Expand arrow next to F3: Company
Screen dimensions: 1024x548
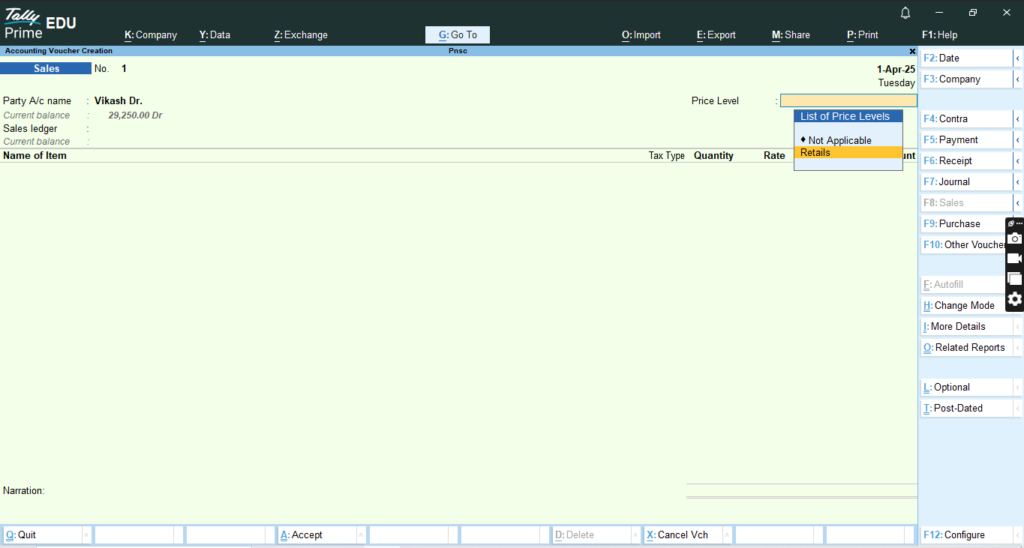pos(1017,79)
